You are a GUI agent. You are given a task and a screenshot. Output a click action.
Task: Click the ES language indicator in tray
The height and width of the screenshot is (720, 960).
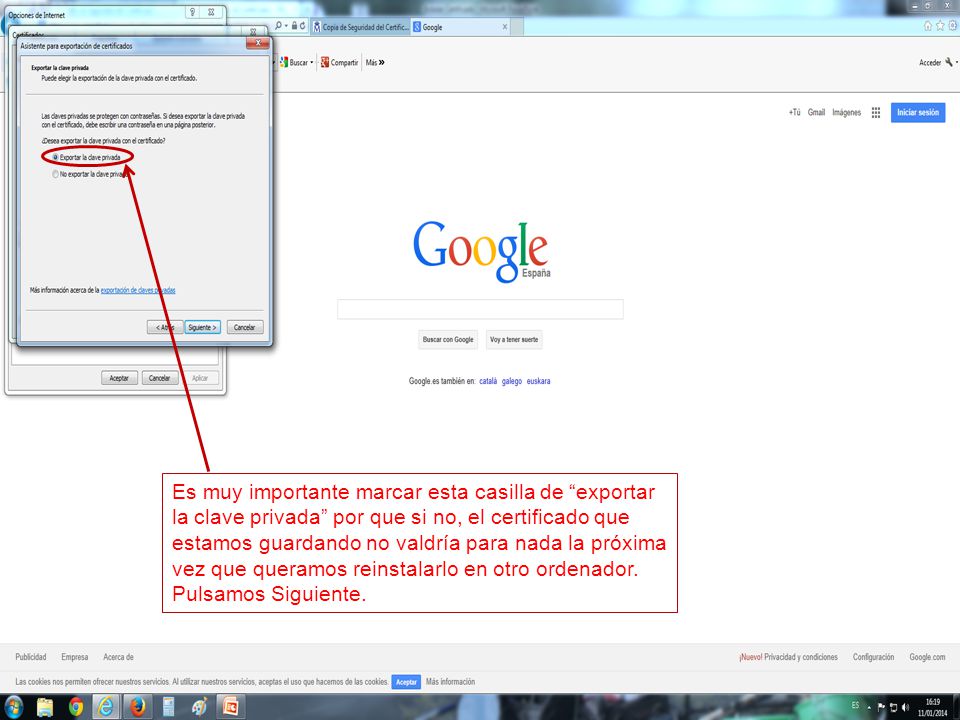855,706
